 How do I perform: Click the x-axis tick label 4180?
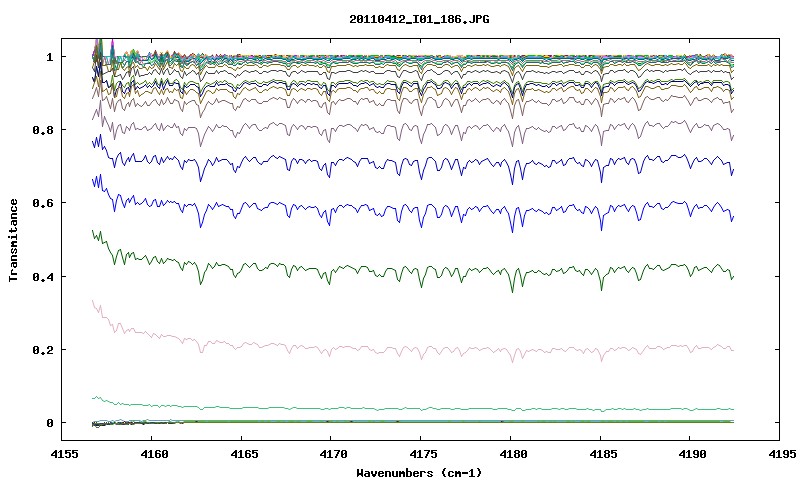click(x=511, y=454)
